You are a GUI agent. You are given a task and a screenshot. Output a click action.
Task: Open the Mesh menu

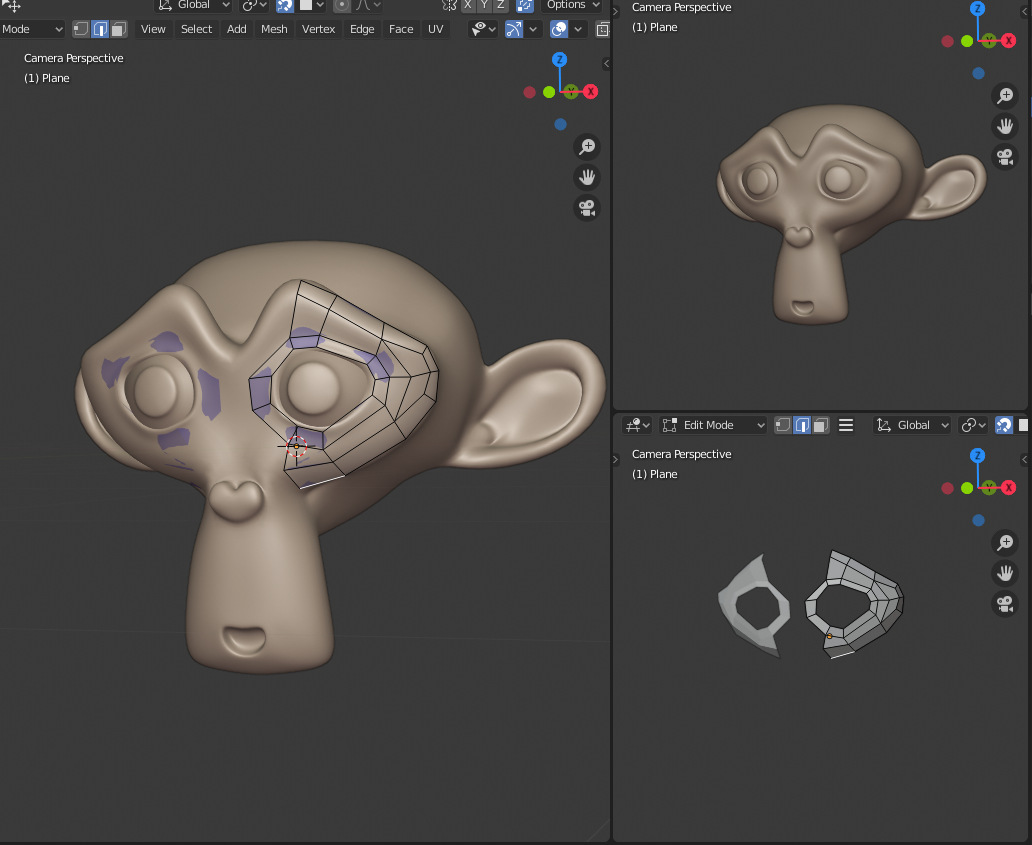tap(274, 29)
